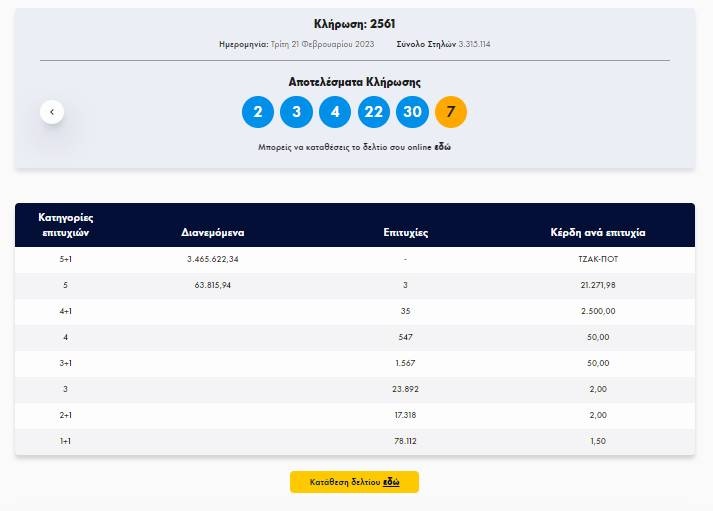The width and height of the screenshot is (713, 511).
Task: Select the 'Κατηγορίες επιτυχιών' column header
Action: click(x=66, y=224)
